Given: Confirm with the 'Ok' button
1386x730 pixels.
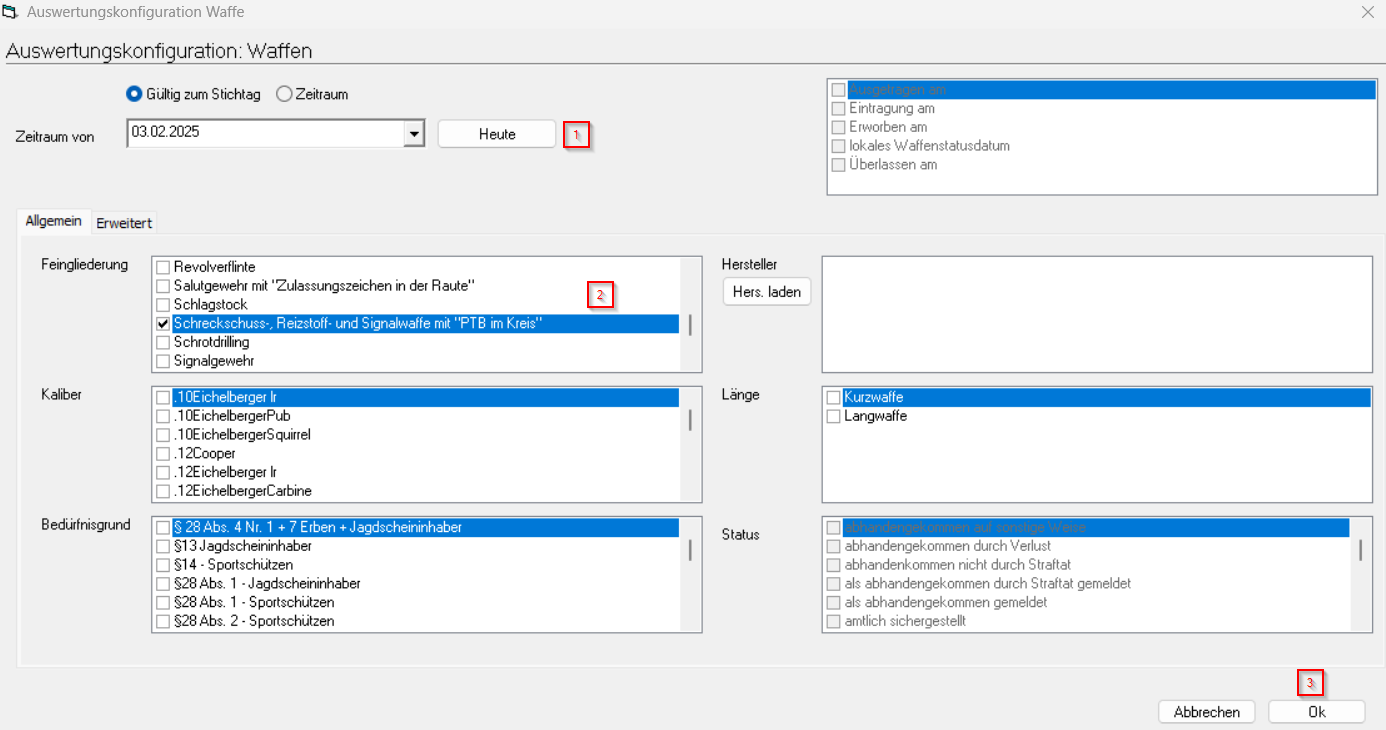Looking at the screenshot, I should (1316, 712).
